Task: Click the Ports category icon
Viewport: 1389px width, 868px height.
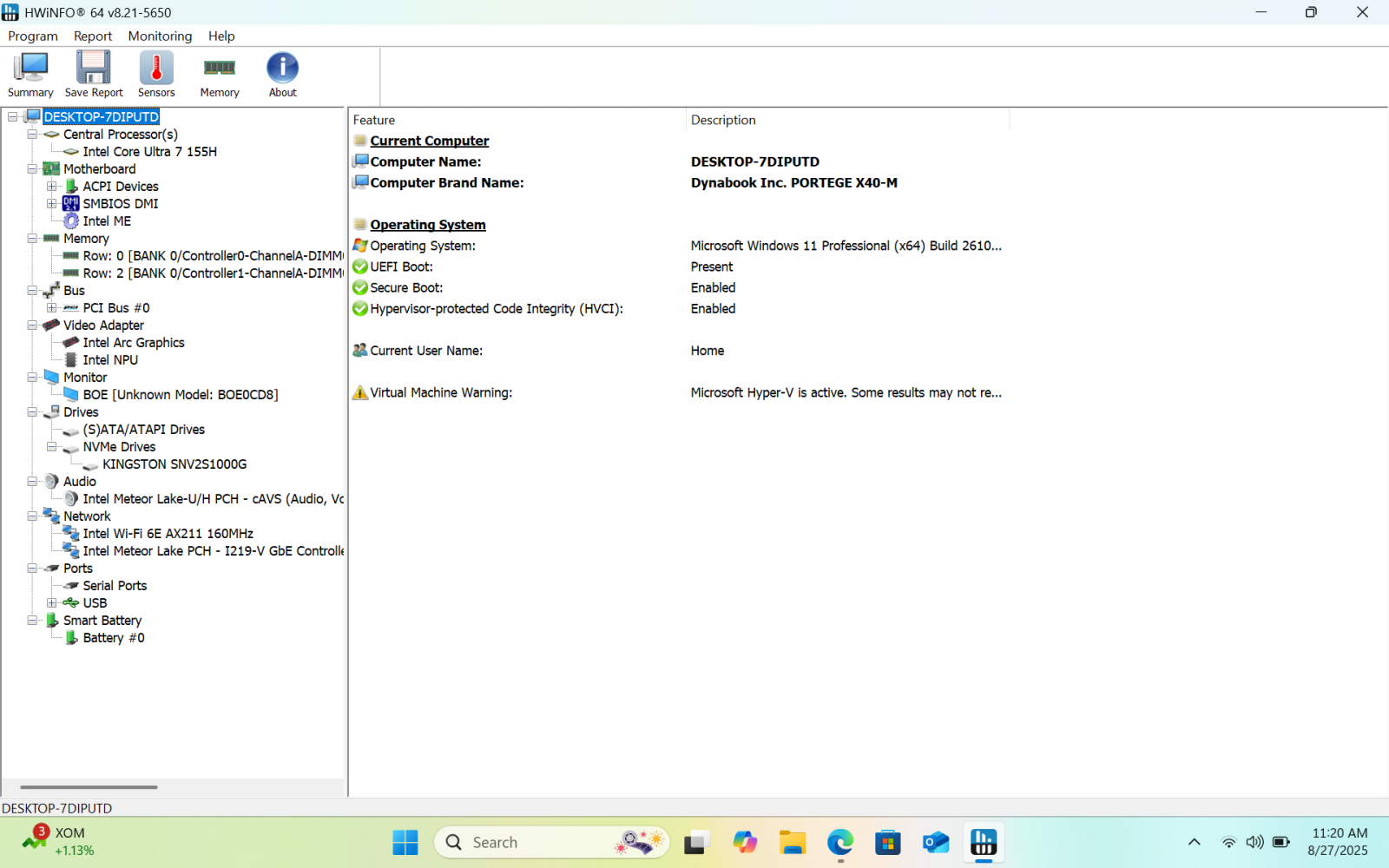Action: (52, 568)
